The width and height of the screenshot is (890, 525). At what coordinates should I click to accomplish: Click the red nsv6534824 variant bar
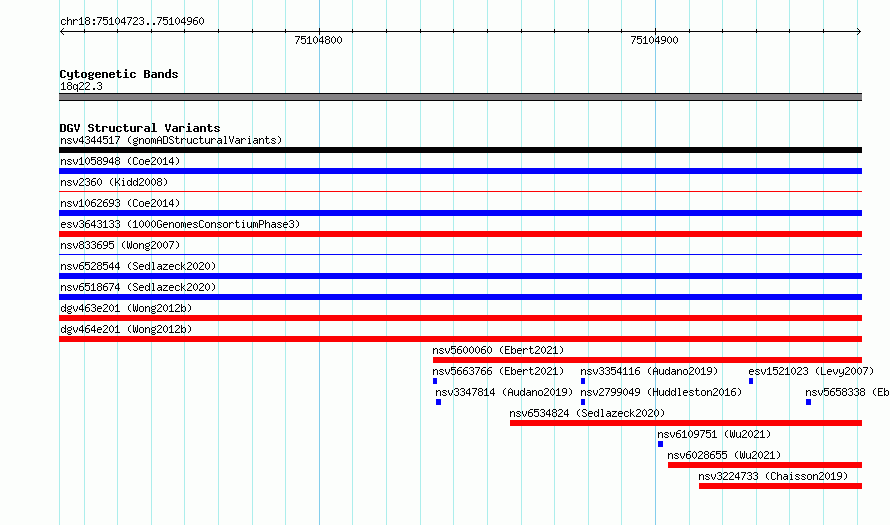tap(686, 423)
